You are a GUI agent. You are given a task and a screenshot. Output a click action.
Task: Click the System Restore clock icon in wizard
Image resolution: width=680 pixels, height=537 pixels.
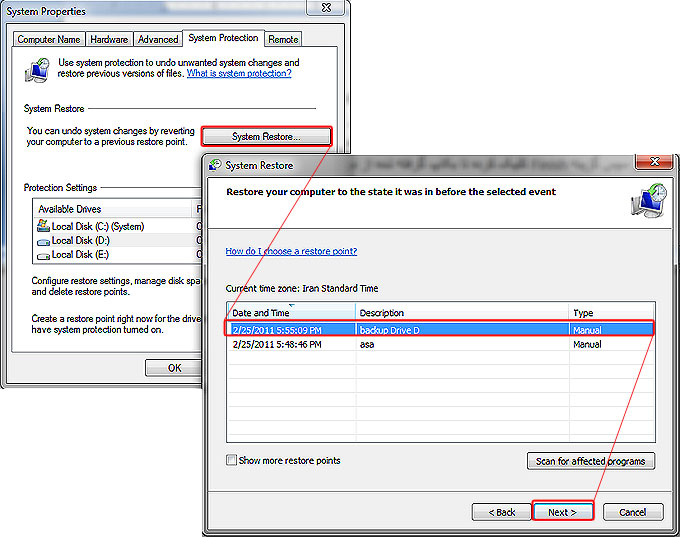(x=646, y=201)
